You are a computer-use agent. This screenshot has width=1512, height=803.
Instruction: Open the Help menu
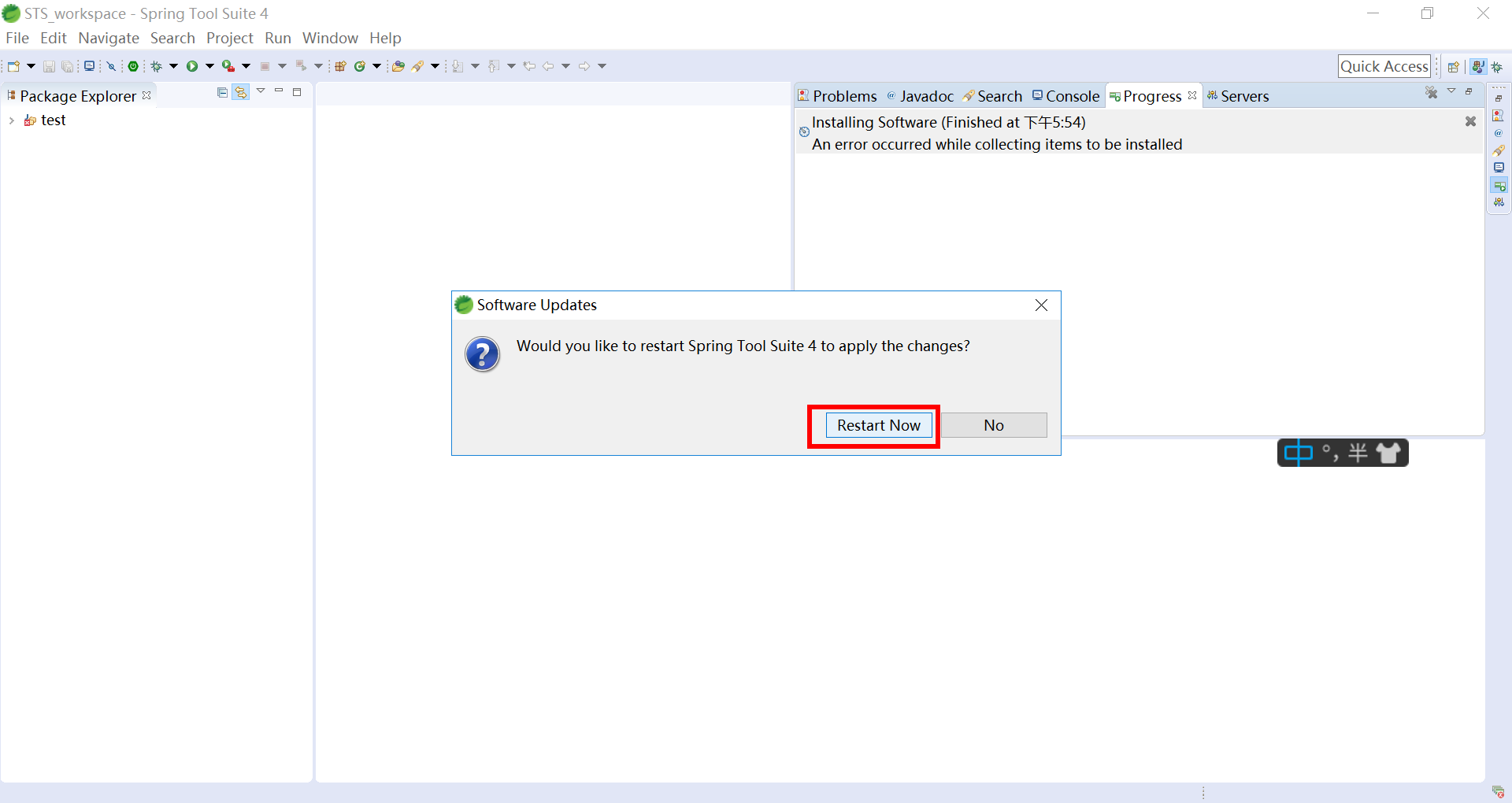(385, 38)
